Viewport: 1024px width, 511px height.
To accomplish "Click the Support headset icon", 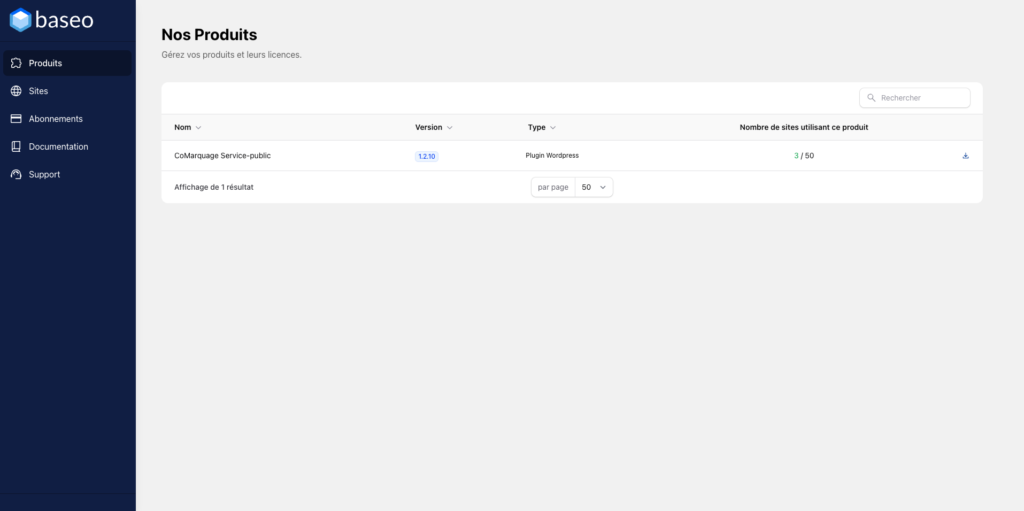I will pyautogui.click(x=16, y=175).
